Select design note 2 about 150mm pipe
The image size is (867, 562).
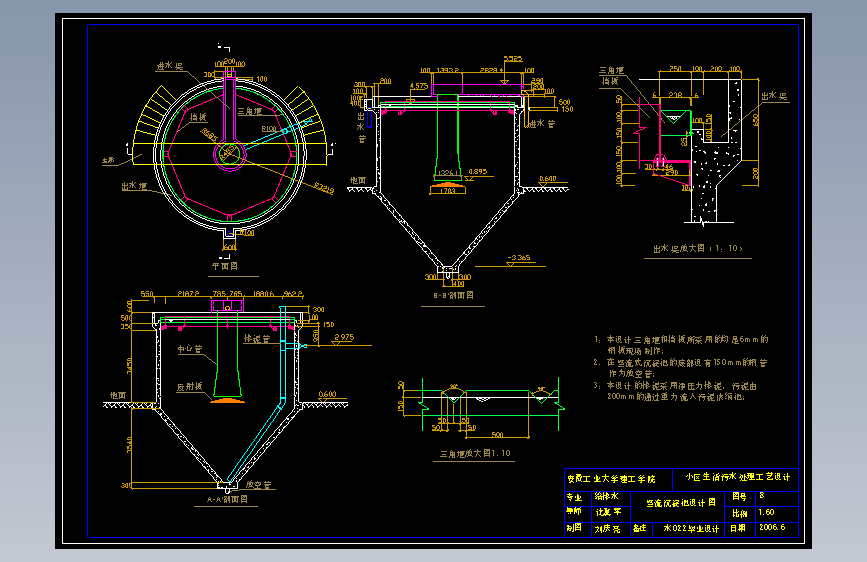pyautogui.click(x=681, y=368)
